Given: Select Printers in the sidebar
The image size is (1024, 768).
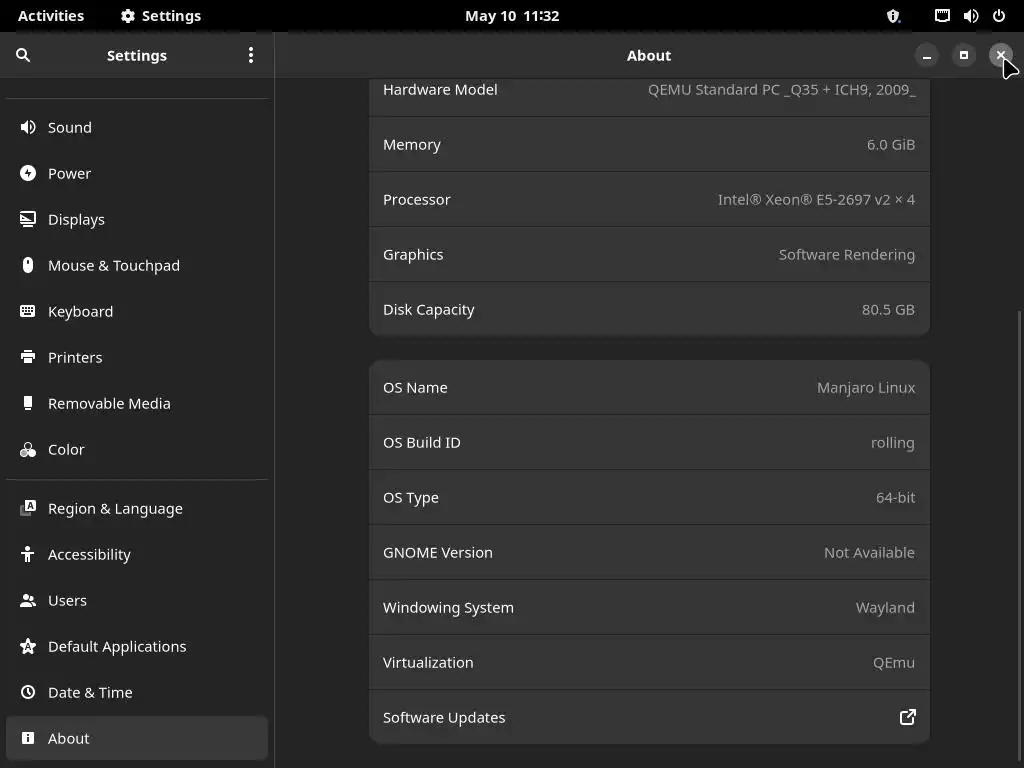Looking at the screenshot, I should pos(75,357).
